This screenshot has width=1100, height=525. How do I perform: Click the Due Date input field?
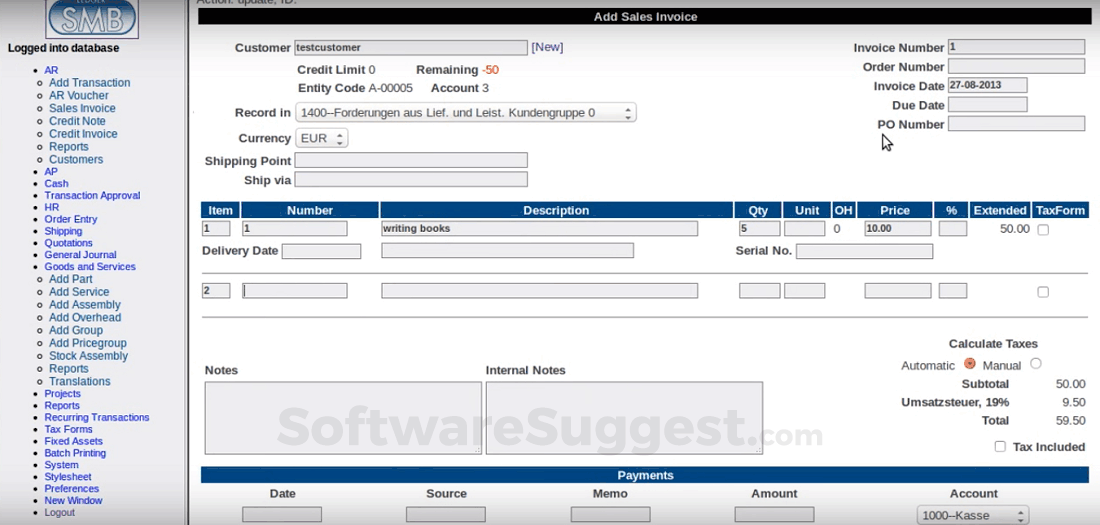point(987,105)
